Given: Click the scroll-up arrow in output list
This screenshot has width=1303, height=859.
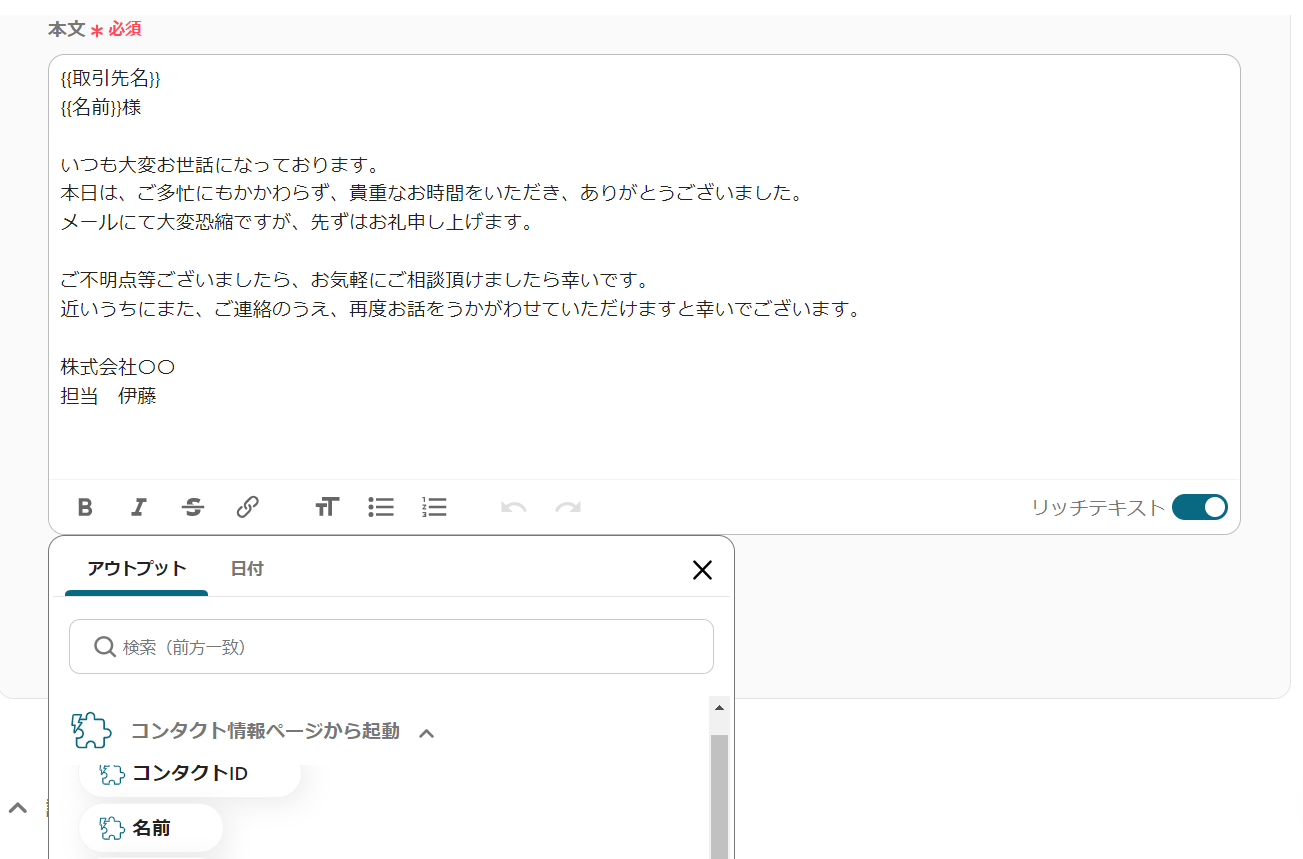Looking at the screenshot, I should click(719, 706).
